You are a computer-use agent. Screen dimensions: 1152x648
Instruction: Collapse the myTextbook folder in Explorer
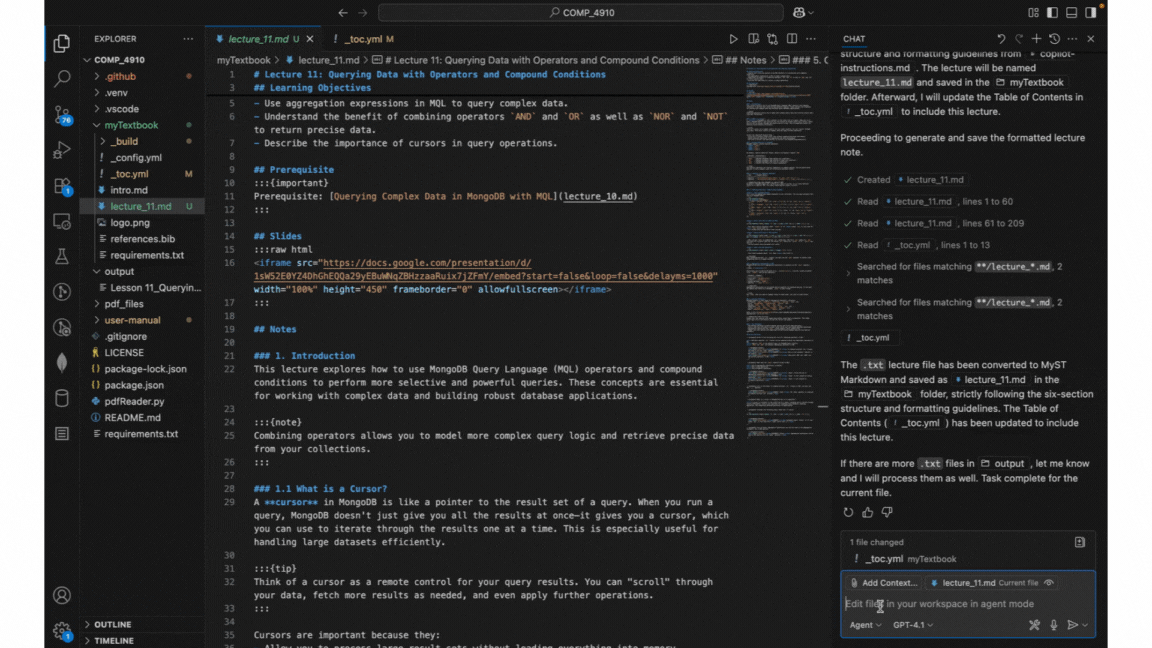[130, 124]
